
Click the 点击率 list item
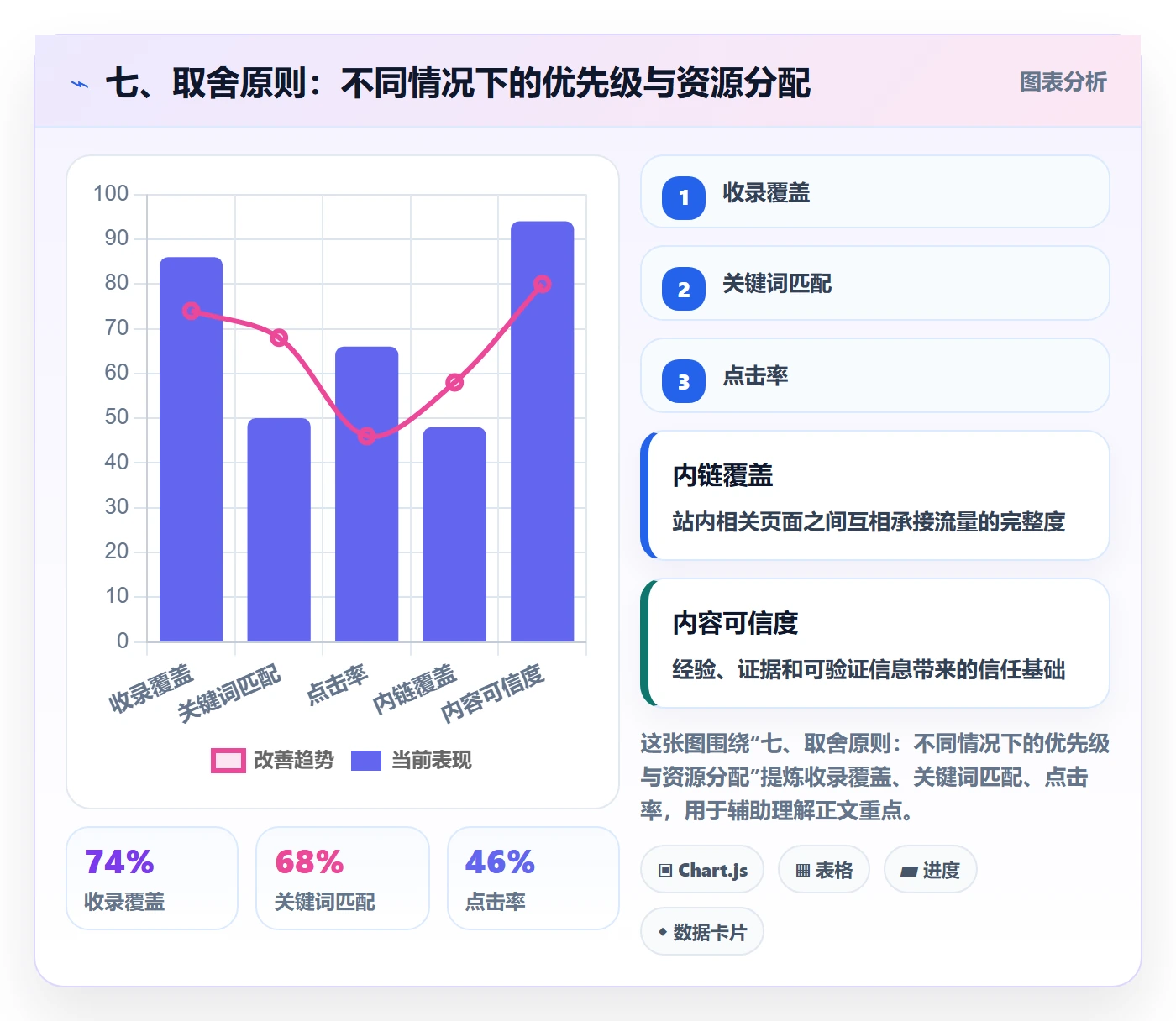point(875,375)
